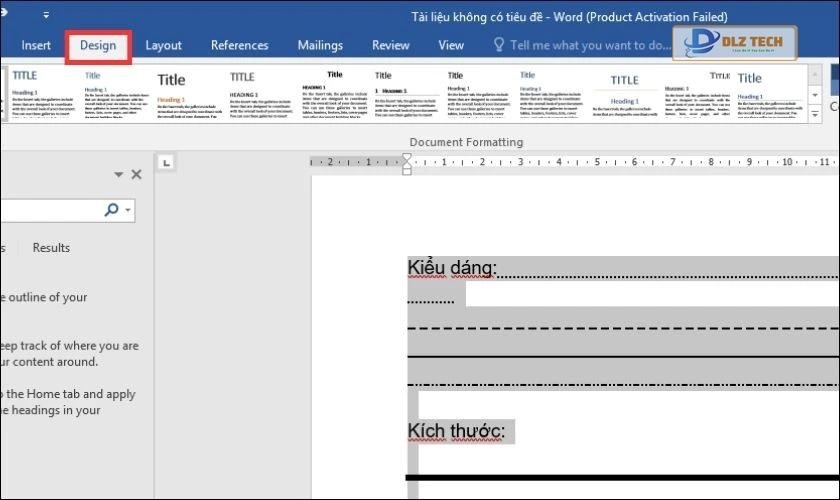Open the View ribbon tab
This screenshot has height=500, width=840.
(451, 45)
